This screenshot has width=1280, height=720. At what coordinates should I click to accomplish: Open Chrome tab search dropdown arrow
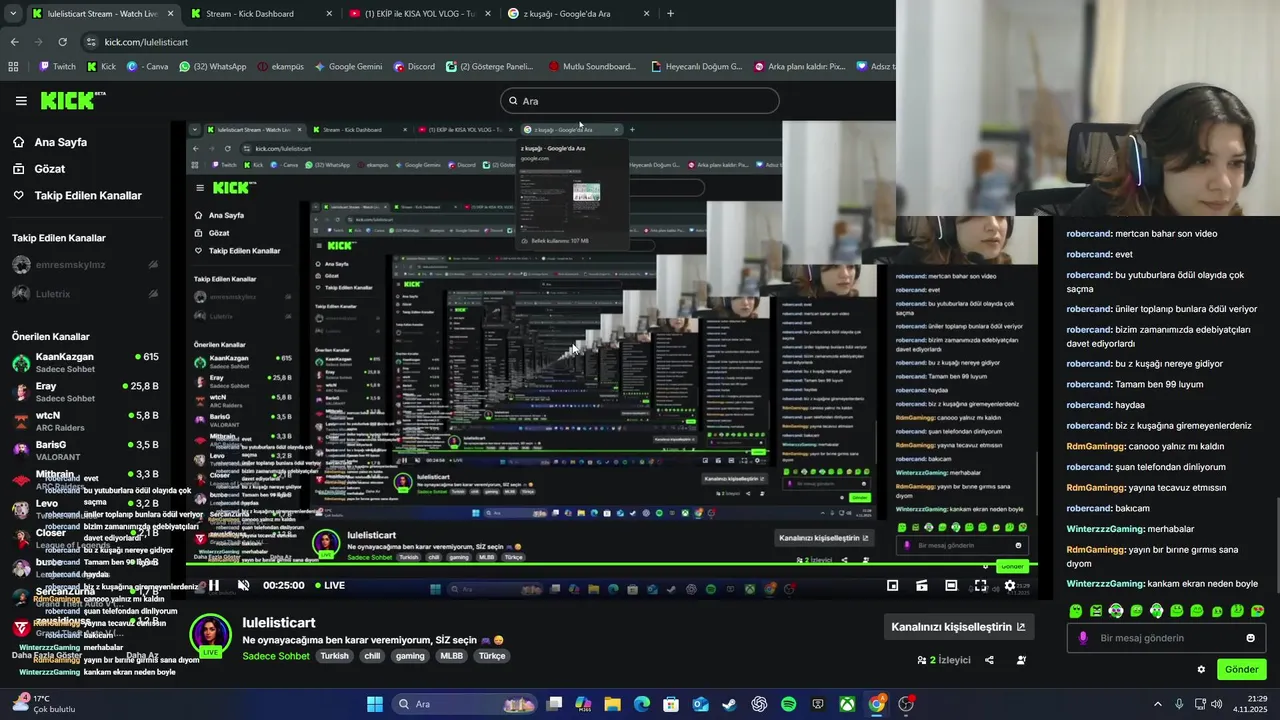pos(12,14)
